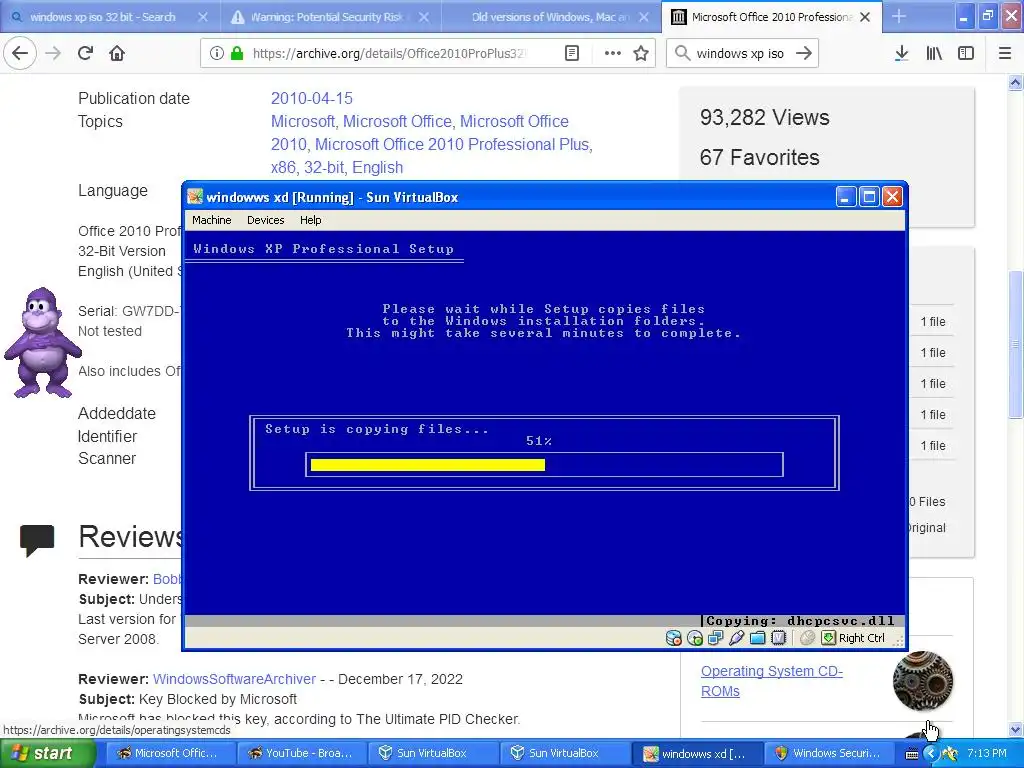The image size is (1024, 768).
Task: Open the Firefox library icon
Action: point(934,53)
